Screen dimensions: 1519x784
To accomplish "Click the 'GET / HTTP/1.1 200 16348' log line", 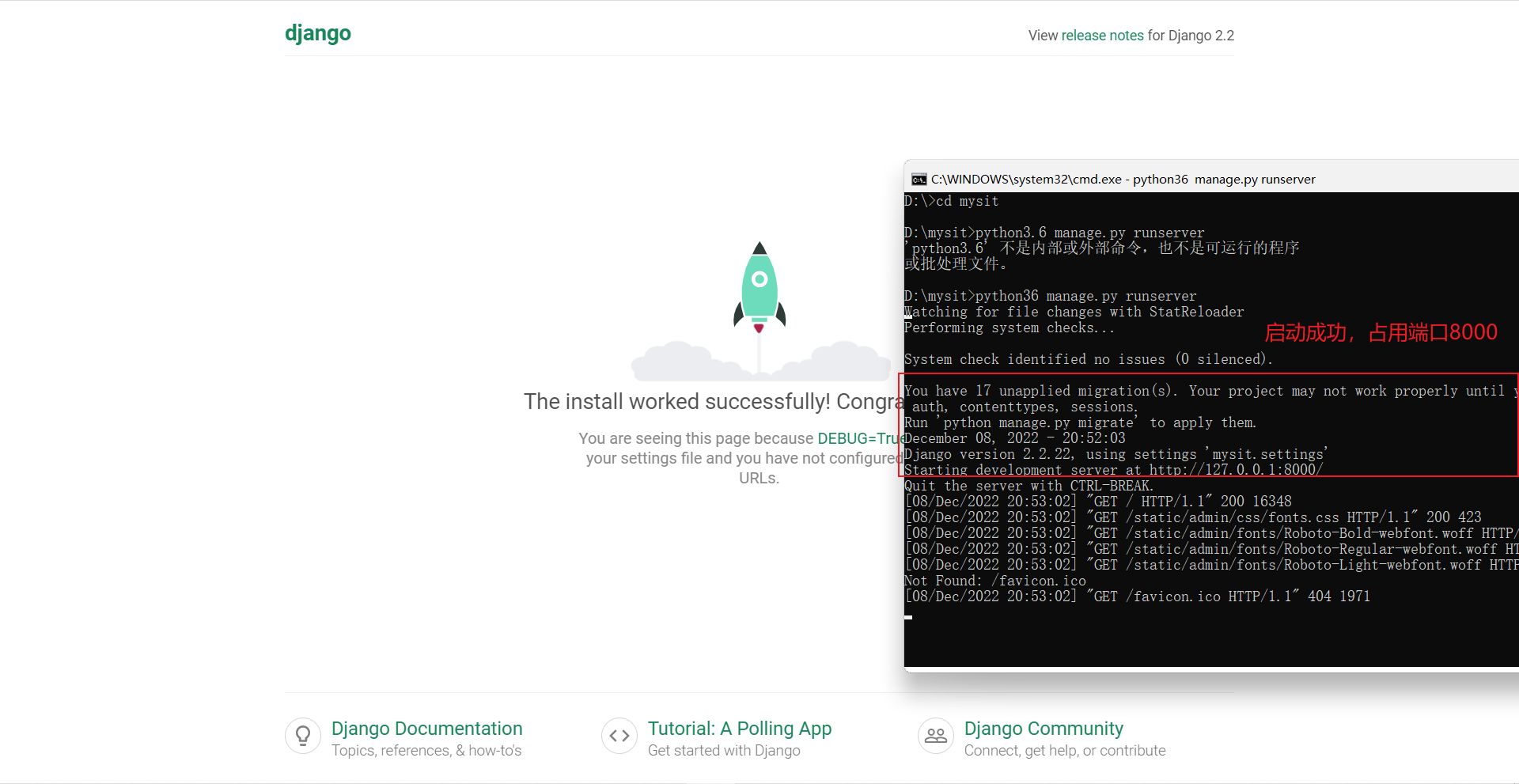I will (x=1098, y=502).
